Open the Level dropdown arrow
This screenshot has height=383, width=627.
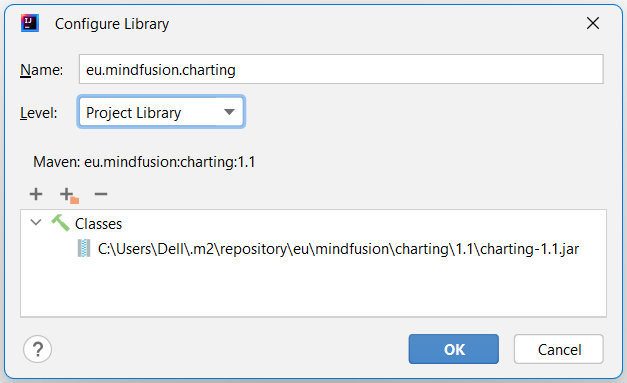pos(229,112)
